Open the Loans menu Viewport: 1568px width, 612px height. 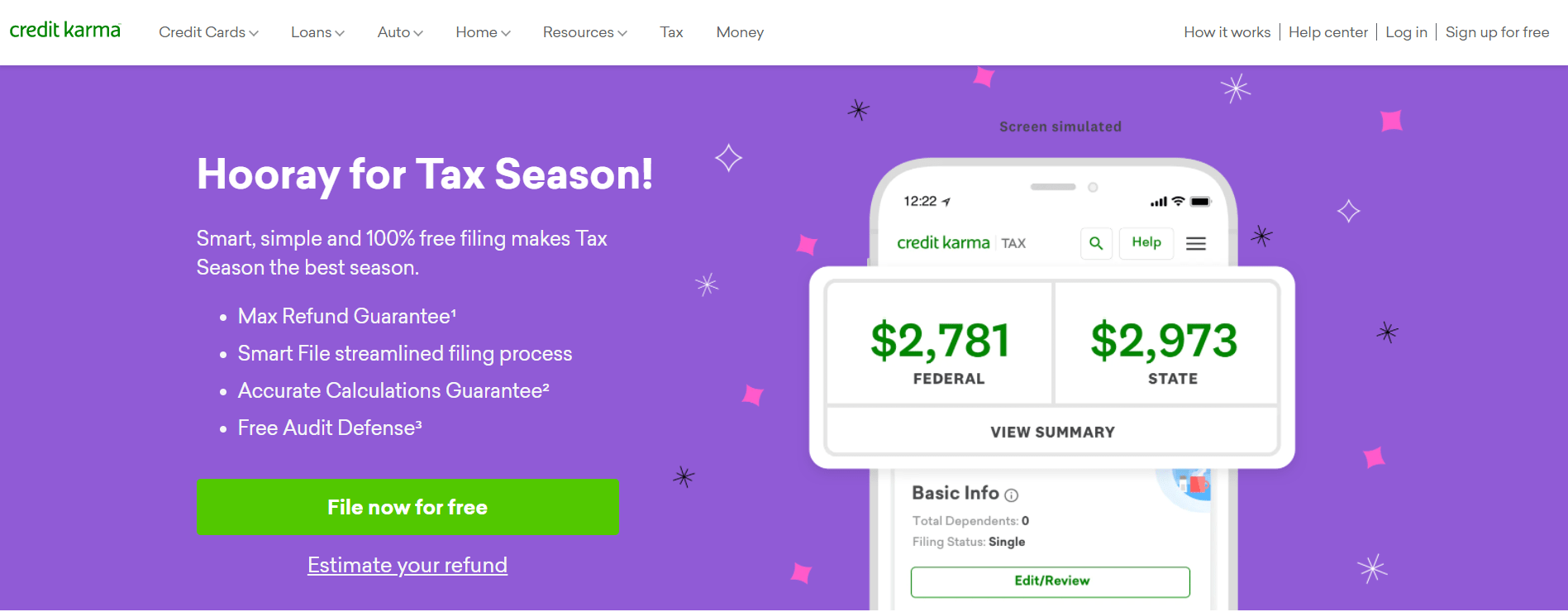(x=317, y=32)
